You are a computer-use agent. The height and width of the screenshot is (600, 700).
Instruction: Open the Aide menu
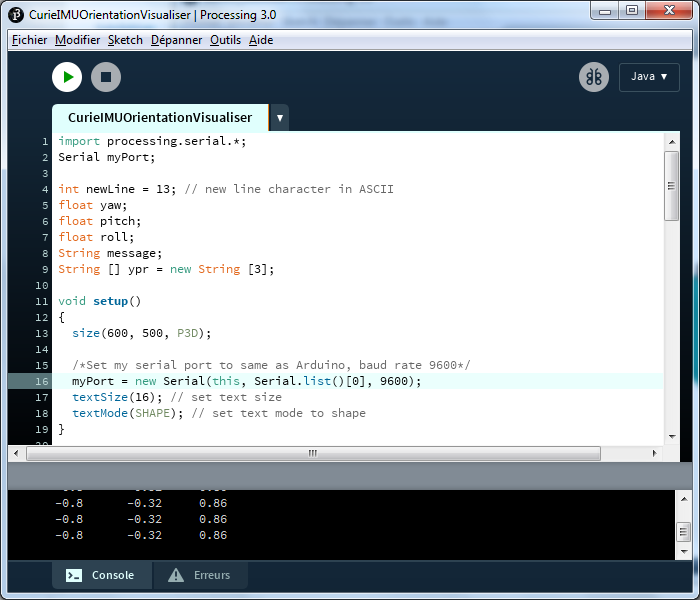coord(261,40)
